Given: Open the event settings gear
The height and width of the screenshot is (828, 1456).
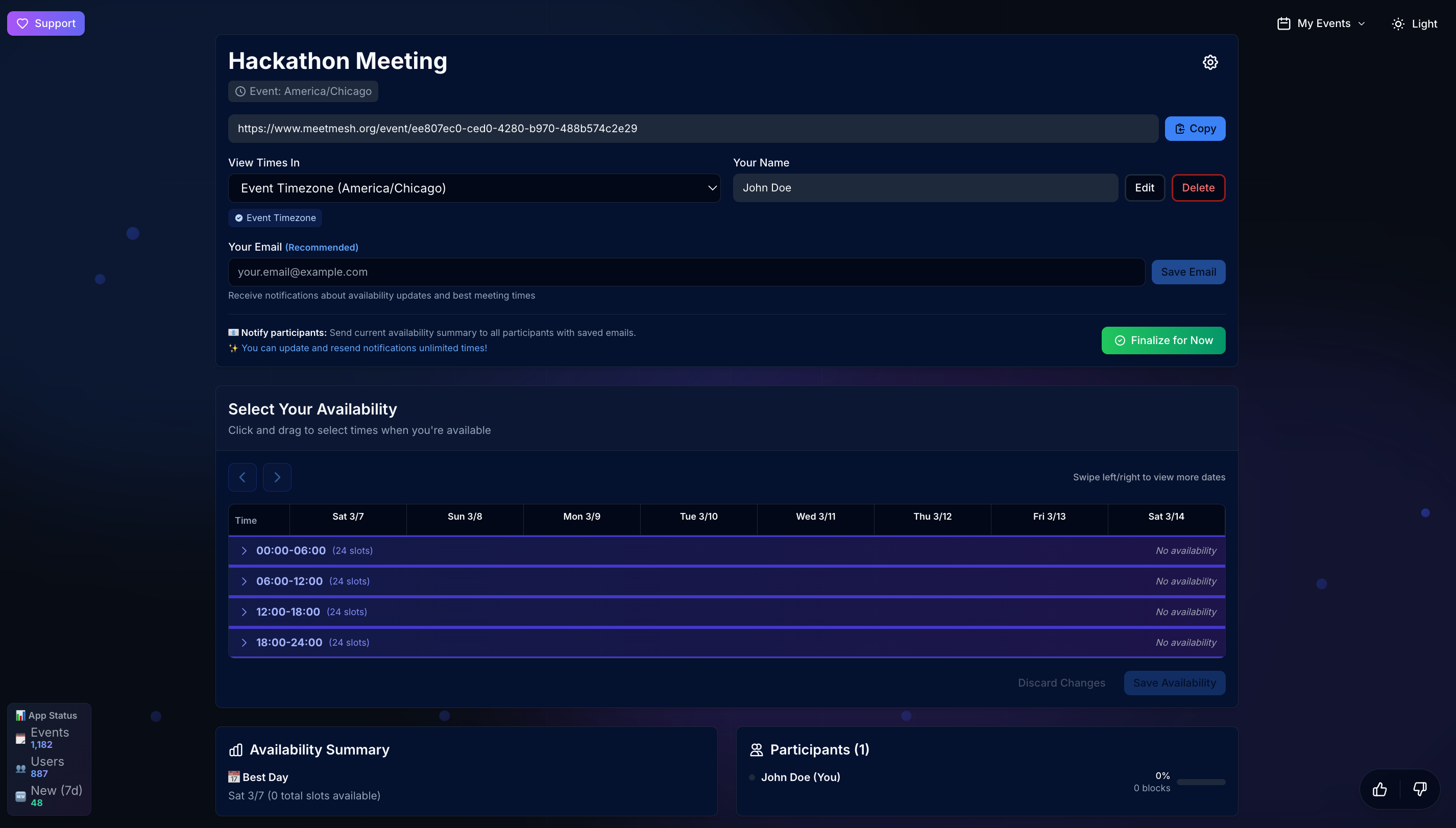Looking at the screenshot, I should click(1210, 62).
